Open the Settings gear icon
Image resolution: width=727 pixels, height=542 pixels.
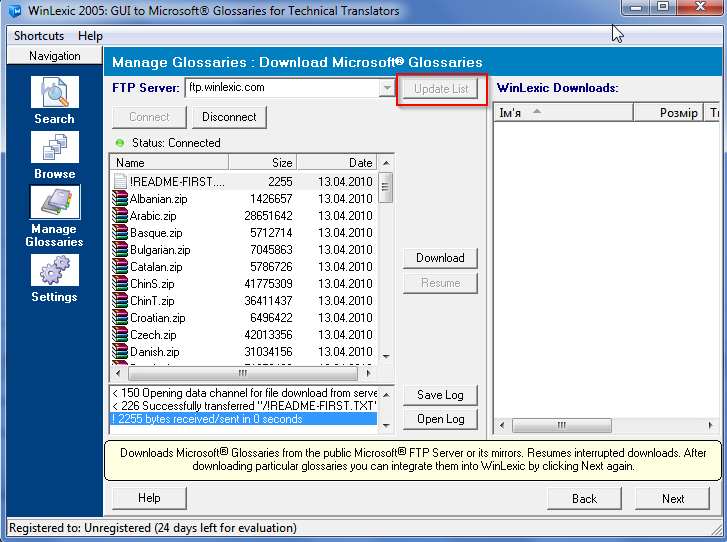click(x=54, y=271)
